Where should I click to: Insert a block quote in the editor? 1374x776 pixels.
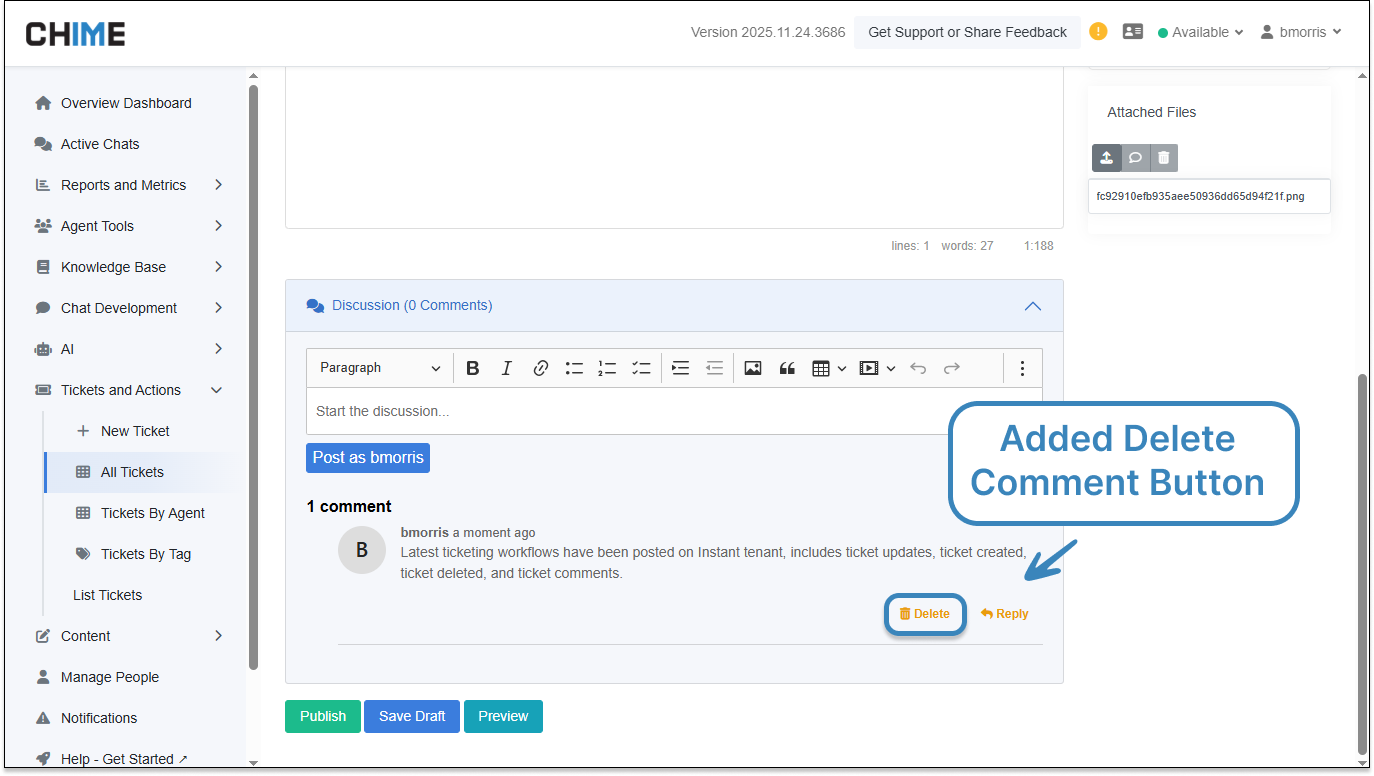[x=787, y=368]
